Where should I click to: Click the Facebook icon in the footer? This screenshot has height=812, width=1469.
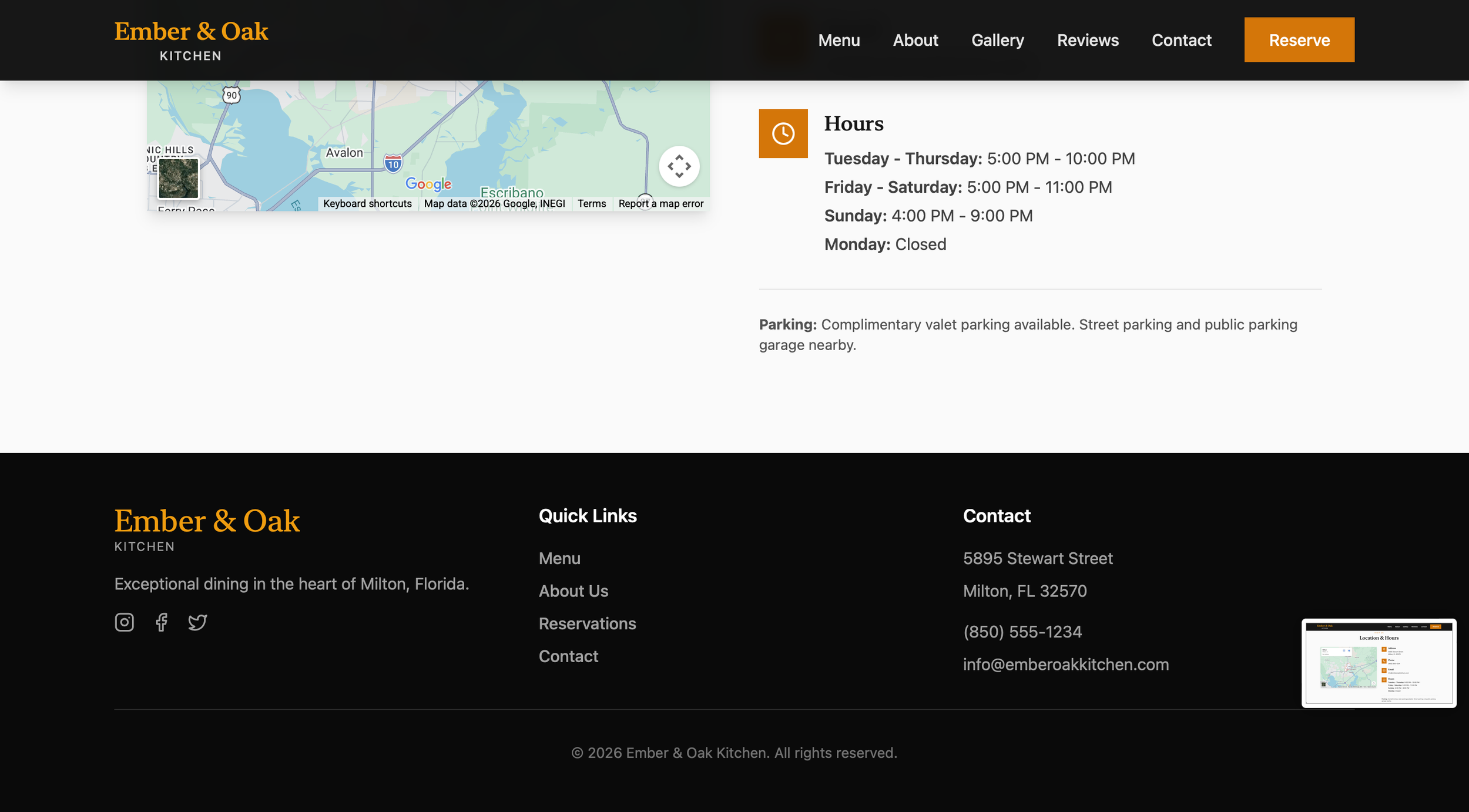pyautogui.click(x=161, y=622)
